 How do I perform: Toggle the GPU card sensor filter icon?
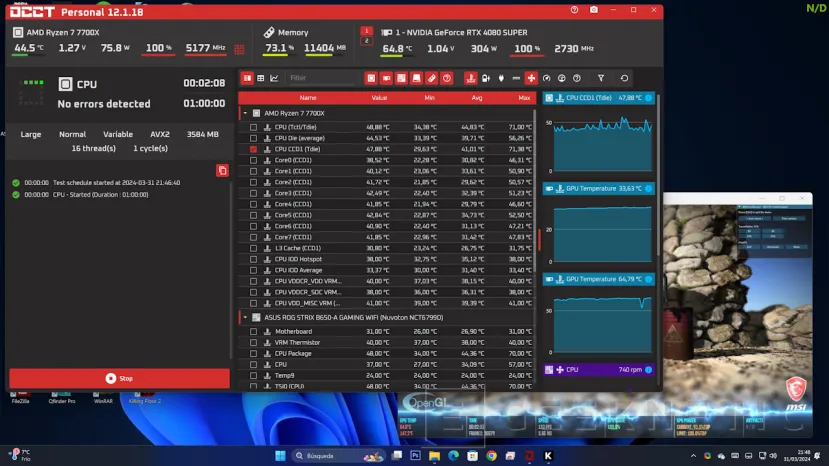pyautogui.click(x=386, y=78)
